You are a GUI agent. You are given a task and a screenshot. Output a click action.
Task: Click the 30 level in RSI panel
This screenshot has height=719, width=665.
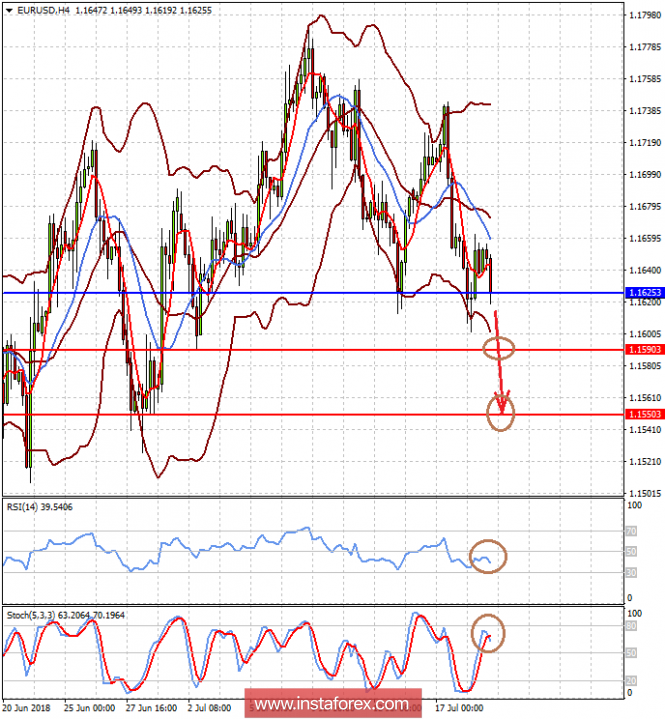[632, 572]
